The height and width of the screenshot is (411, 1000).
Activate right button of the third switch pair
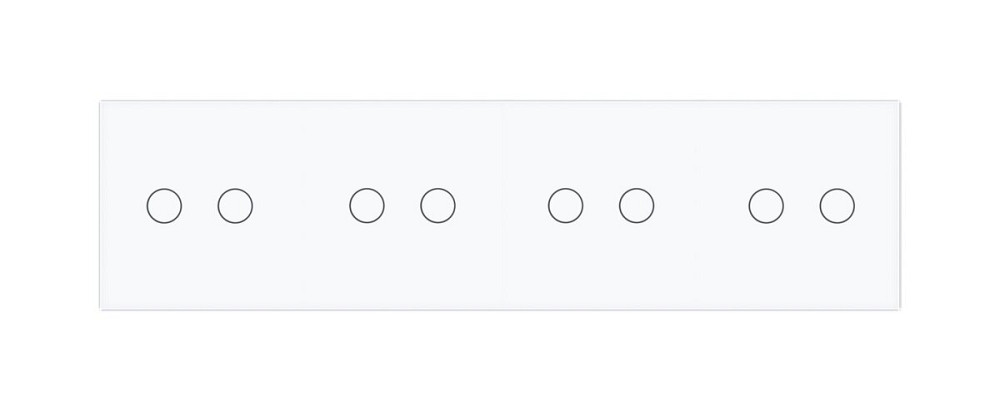click(x=637, y=206)
